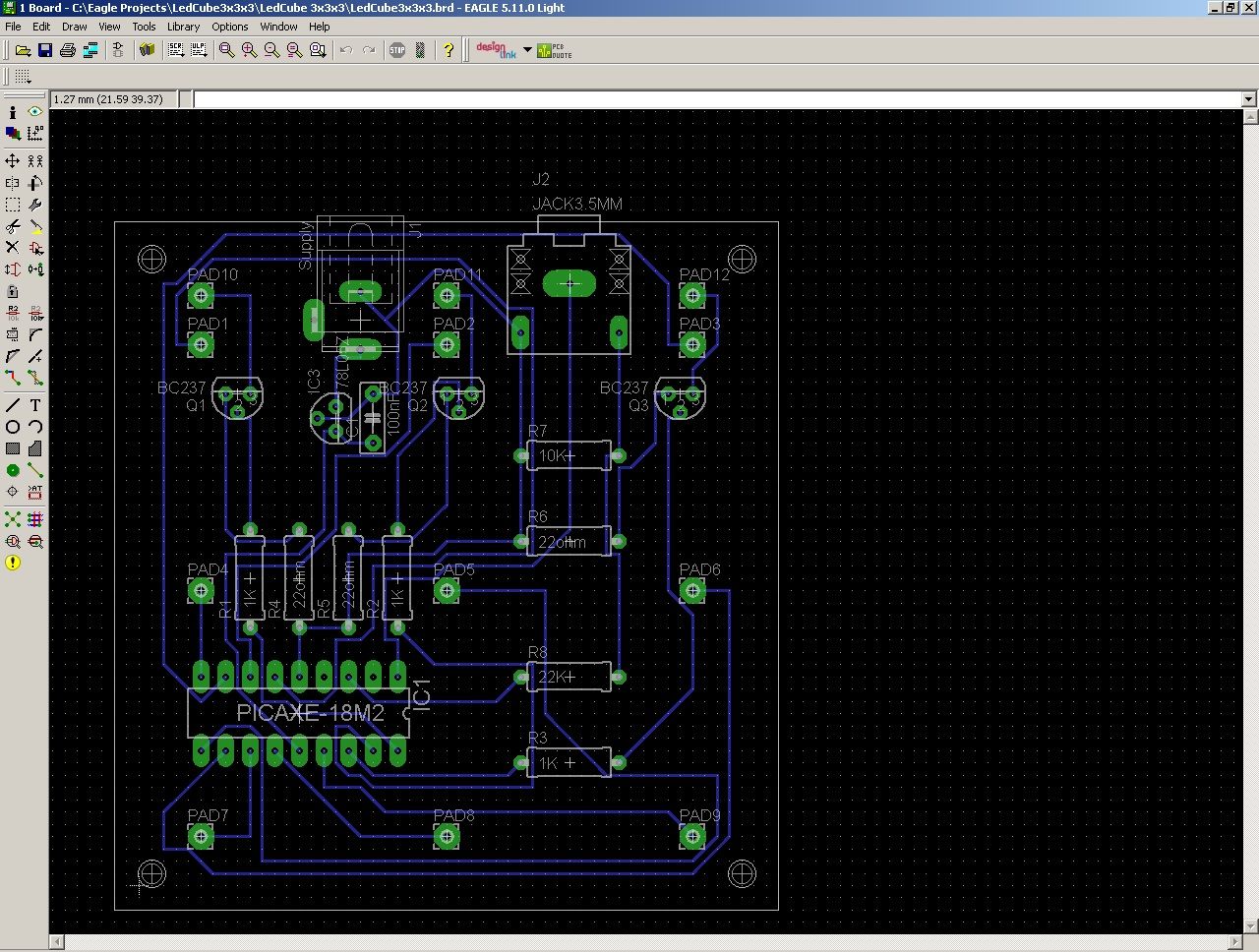Select the Via tool
The width and height of the screenshot is (1259, 952).
(x=13, y=470)
